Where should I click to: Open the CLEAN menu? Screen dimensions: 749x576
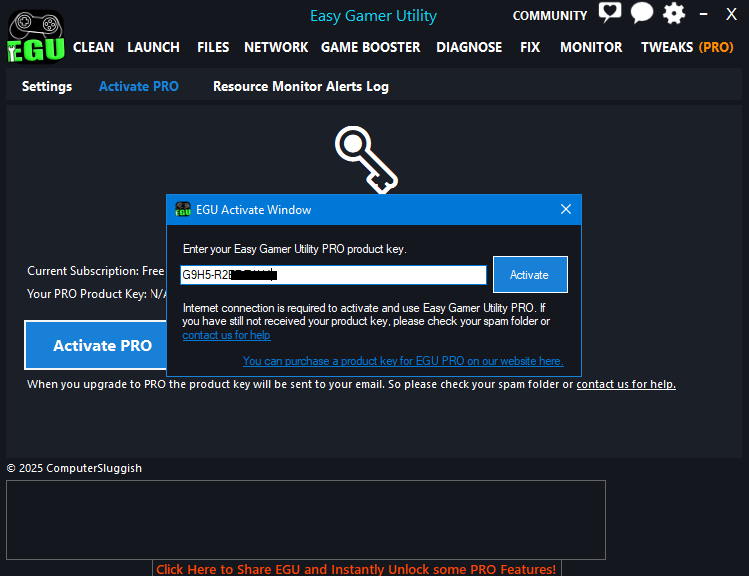93,47
